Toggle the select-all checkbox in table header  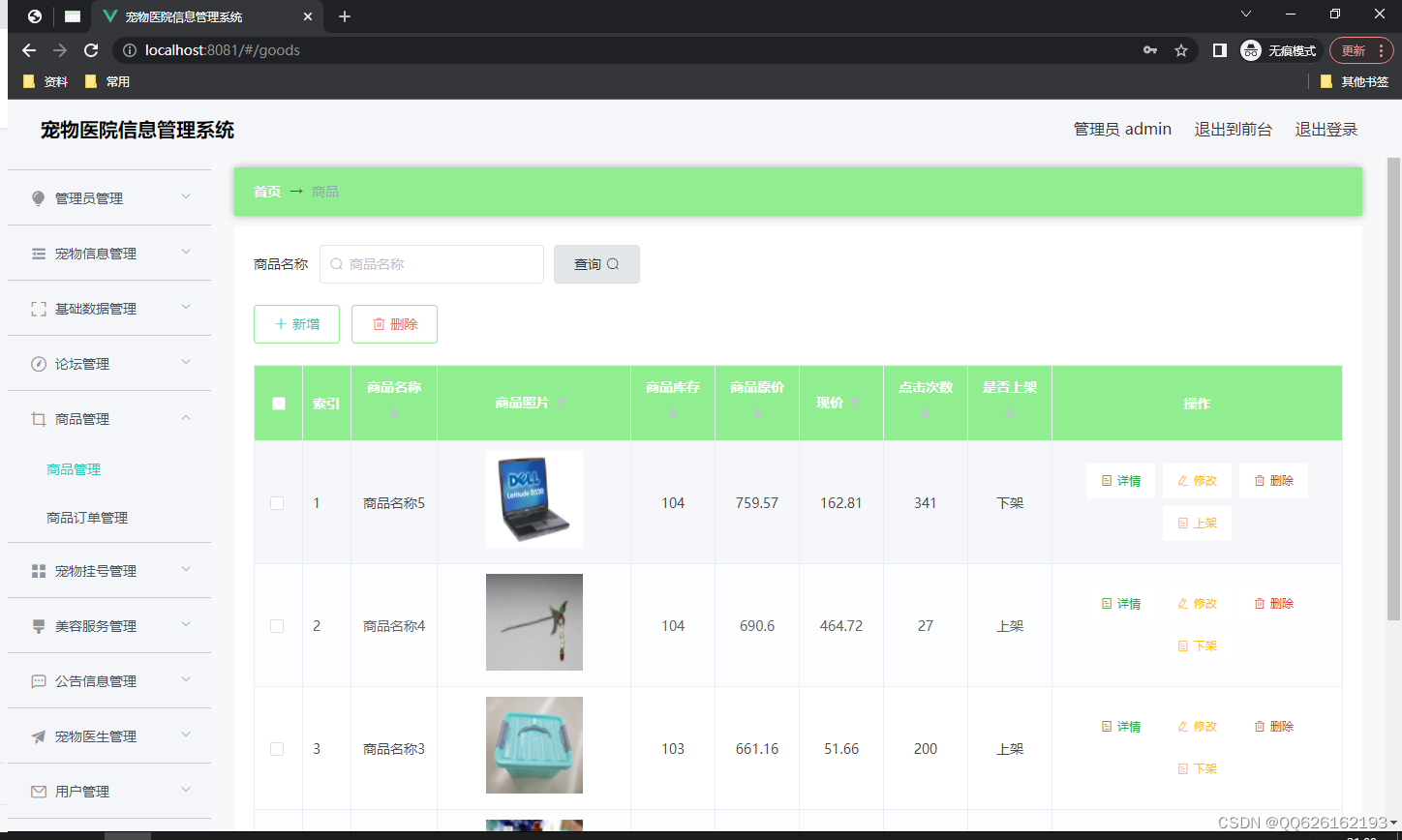click(279, 404)
